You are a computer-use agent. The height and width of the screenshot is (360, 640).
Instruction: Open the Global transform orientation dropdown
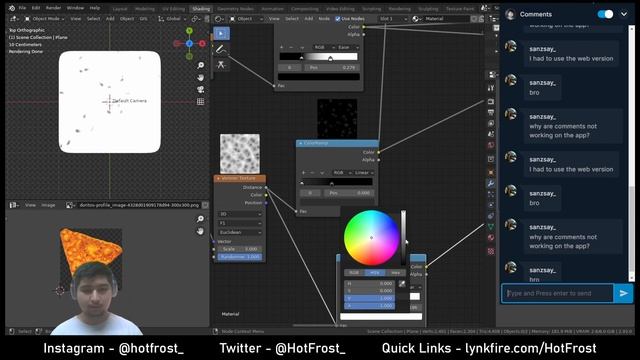coord(172,19)
